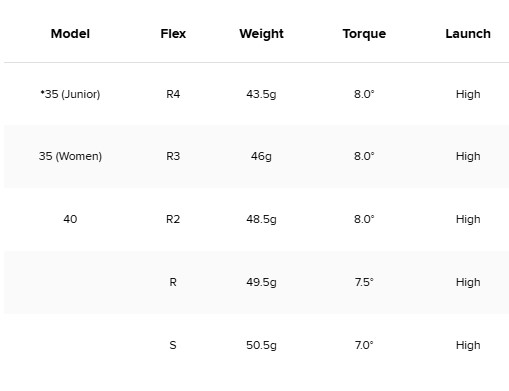Click the Model column header
The height and width of the screenshot is (391, 509).
click(x=70, y=34)
